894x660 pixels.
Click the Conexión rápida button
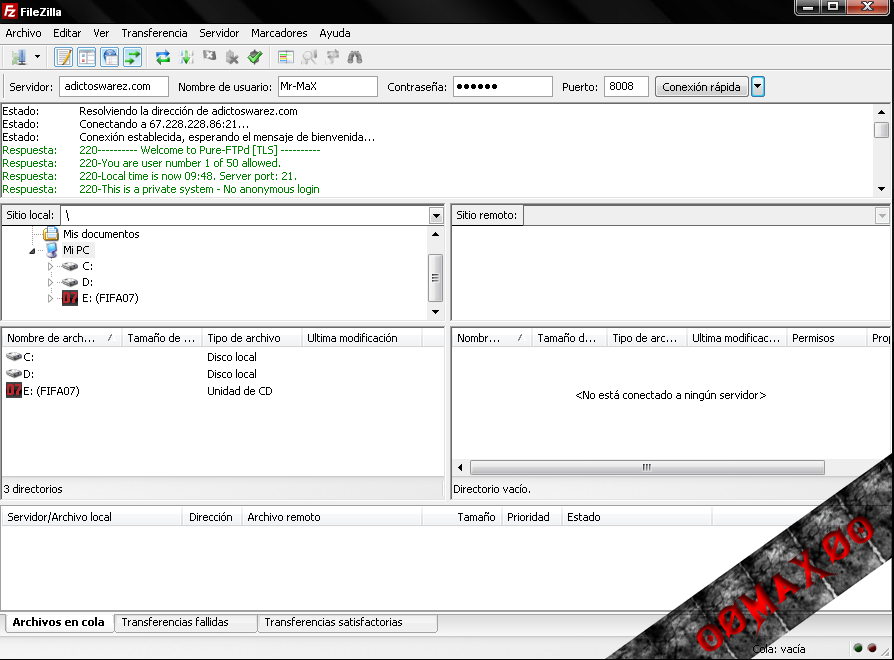coord(701,87)
